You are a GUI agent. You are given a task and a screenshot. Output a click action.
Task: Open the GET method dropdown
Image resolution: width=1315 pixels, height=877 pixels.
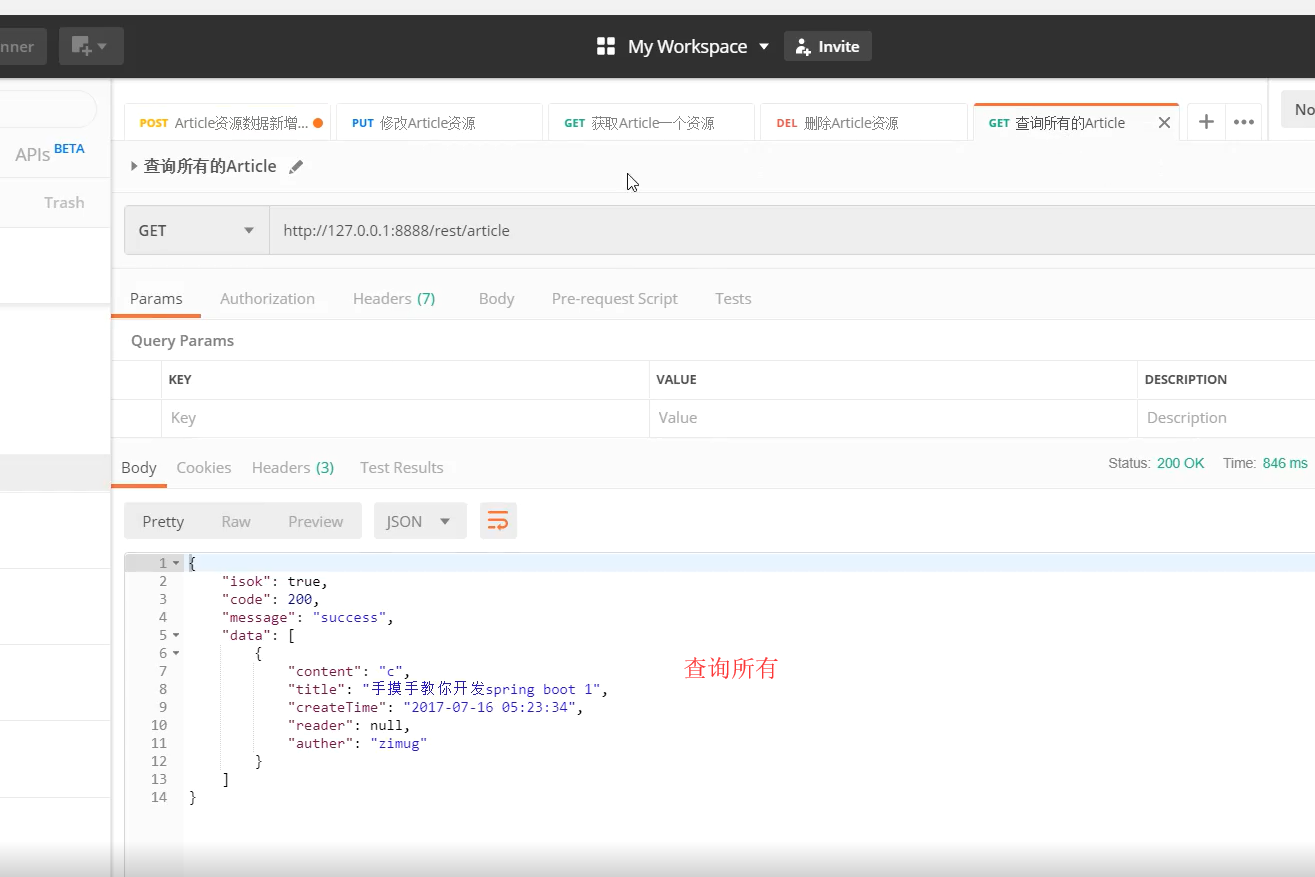point(197,230)
